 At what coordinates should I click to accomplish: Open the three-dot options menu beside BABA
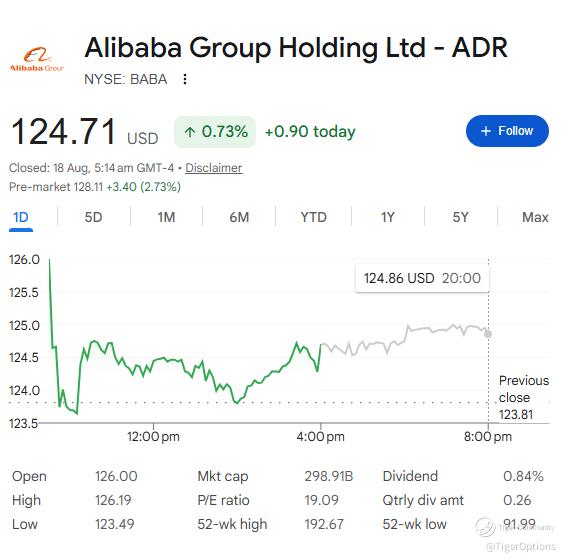click(185, 79)
